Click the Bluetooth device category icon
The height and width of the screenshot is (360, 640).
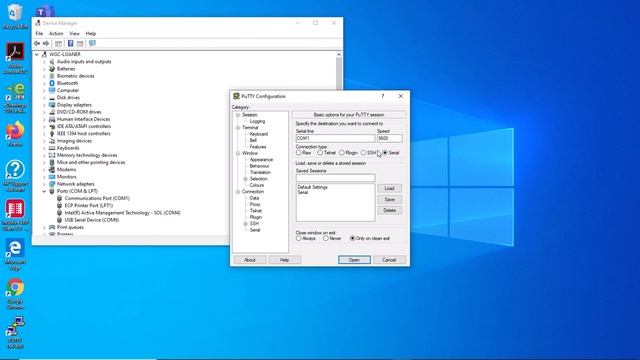pyautogui.click(x=52, y=83)
